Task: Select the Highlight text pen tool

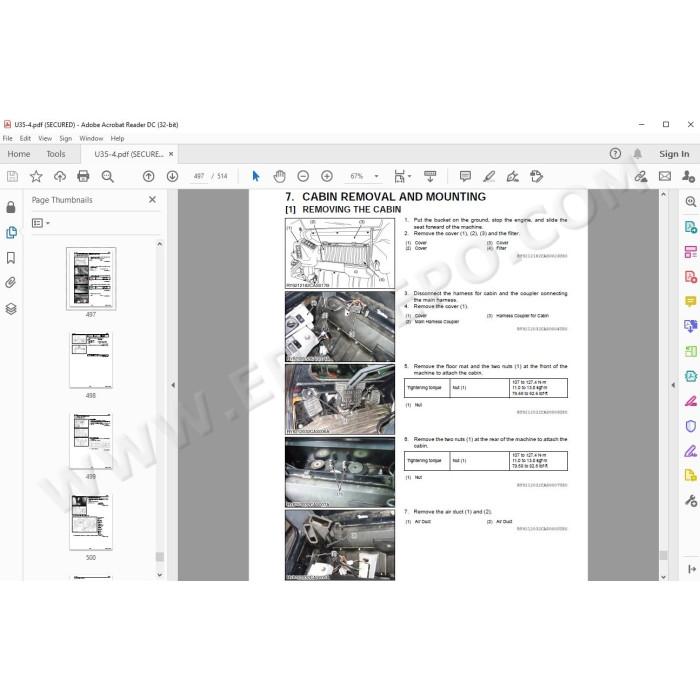Action: pos(489,176)
